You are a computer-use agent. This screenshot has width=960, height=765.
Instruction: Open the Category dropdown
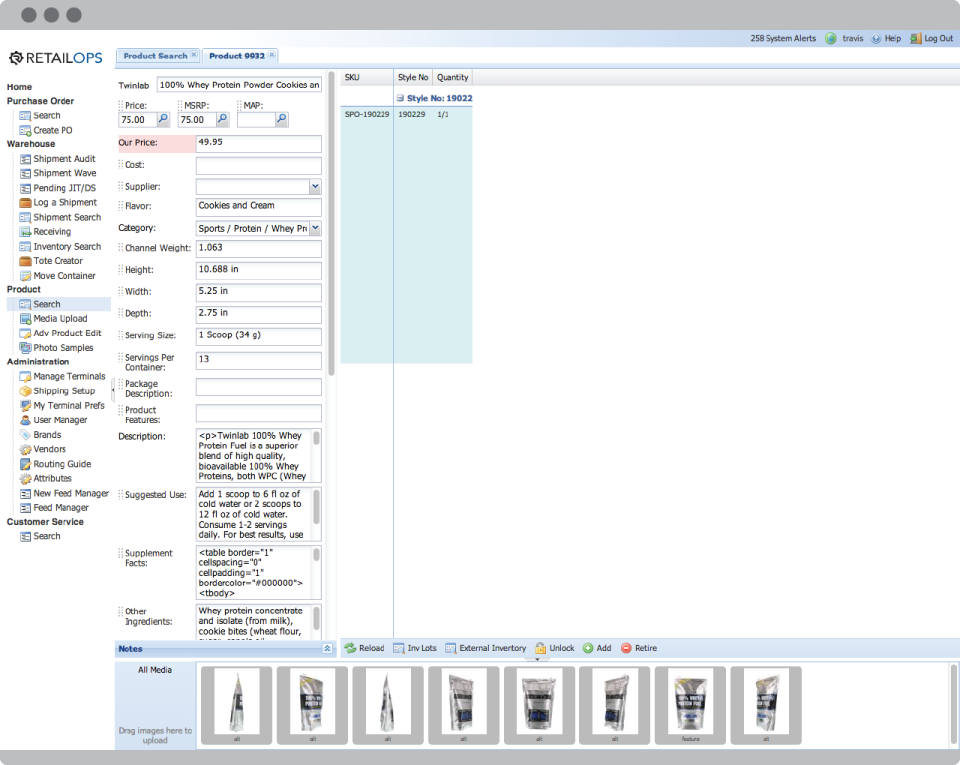click(314, 228)
